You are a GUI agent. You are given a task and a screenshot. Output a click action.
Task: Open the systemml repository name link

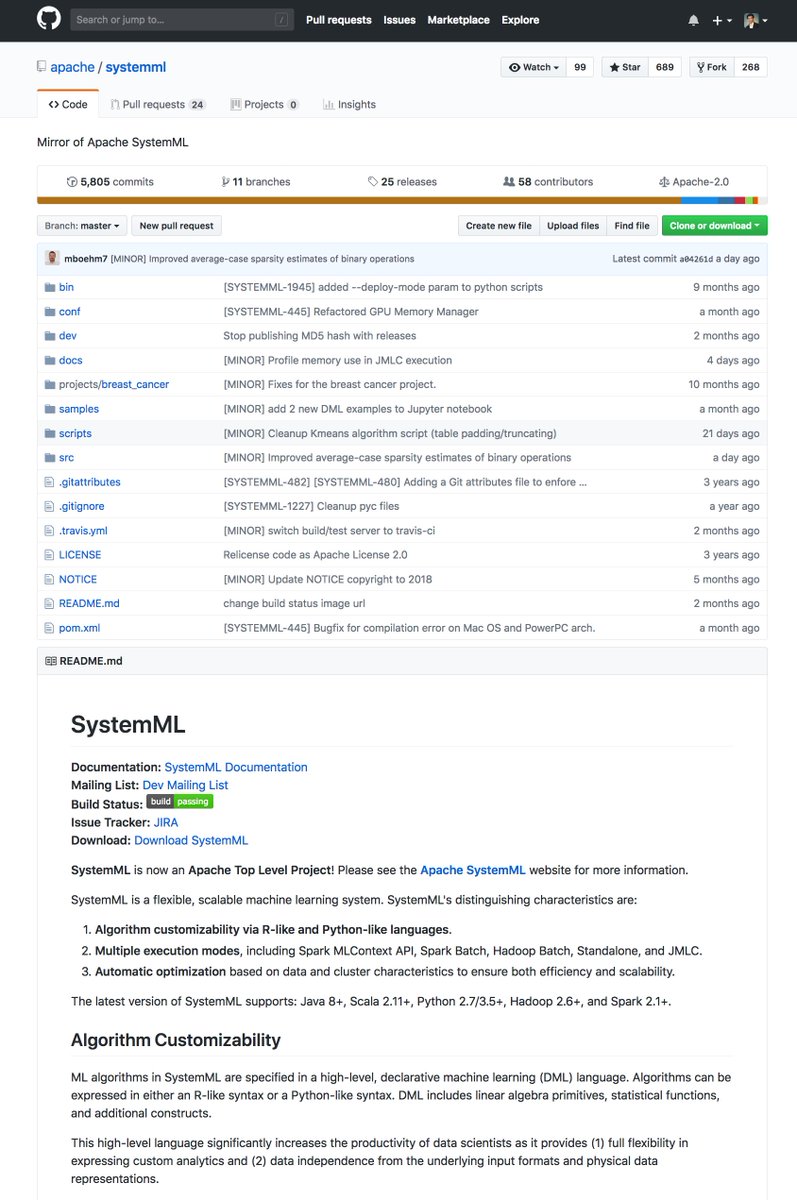point(136,67)
